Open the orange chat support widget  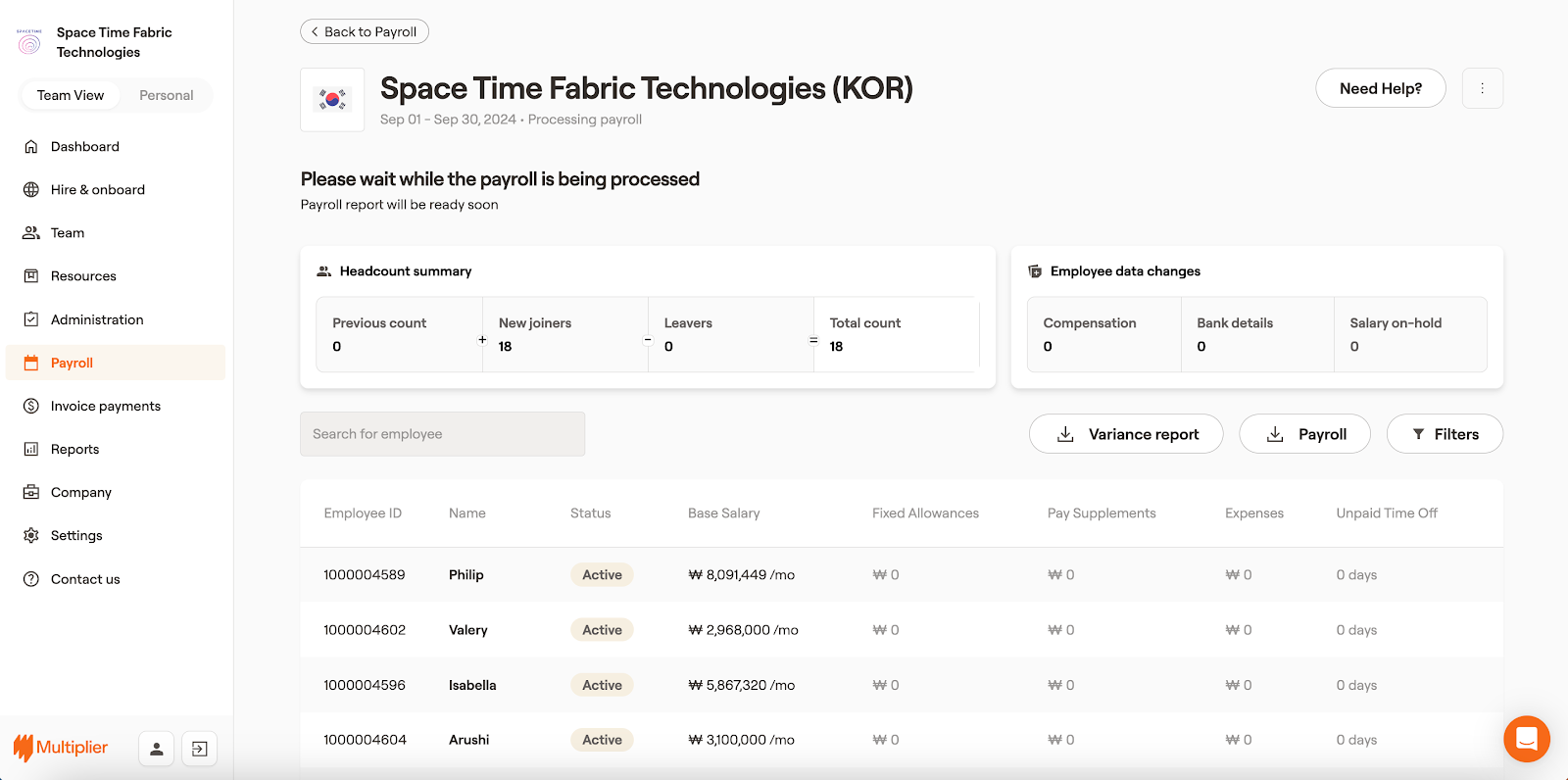[1527, 739]
